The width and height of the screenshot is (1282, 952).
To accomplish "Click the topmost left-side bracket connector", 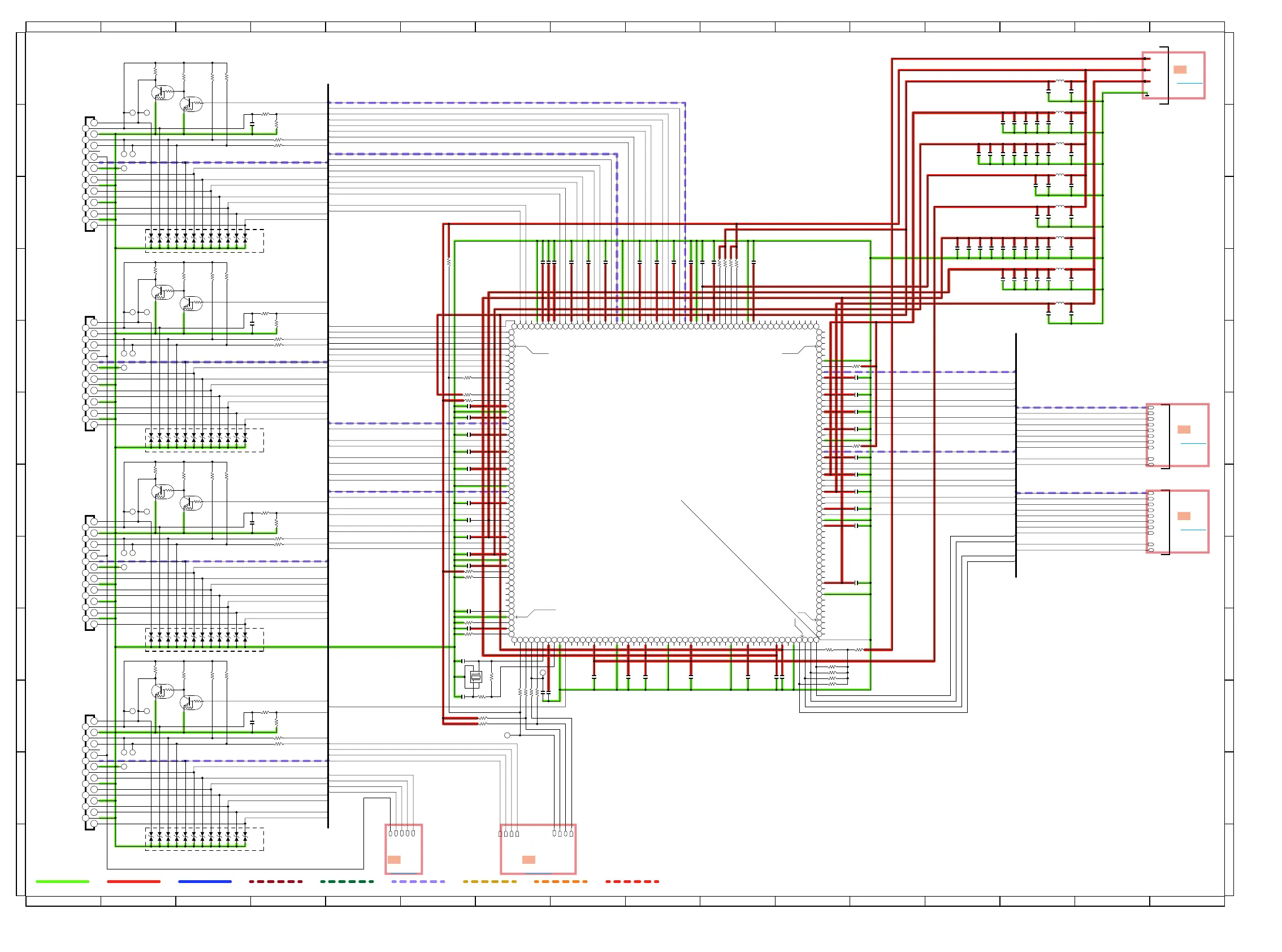I will click(x=90, y=174).
